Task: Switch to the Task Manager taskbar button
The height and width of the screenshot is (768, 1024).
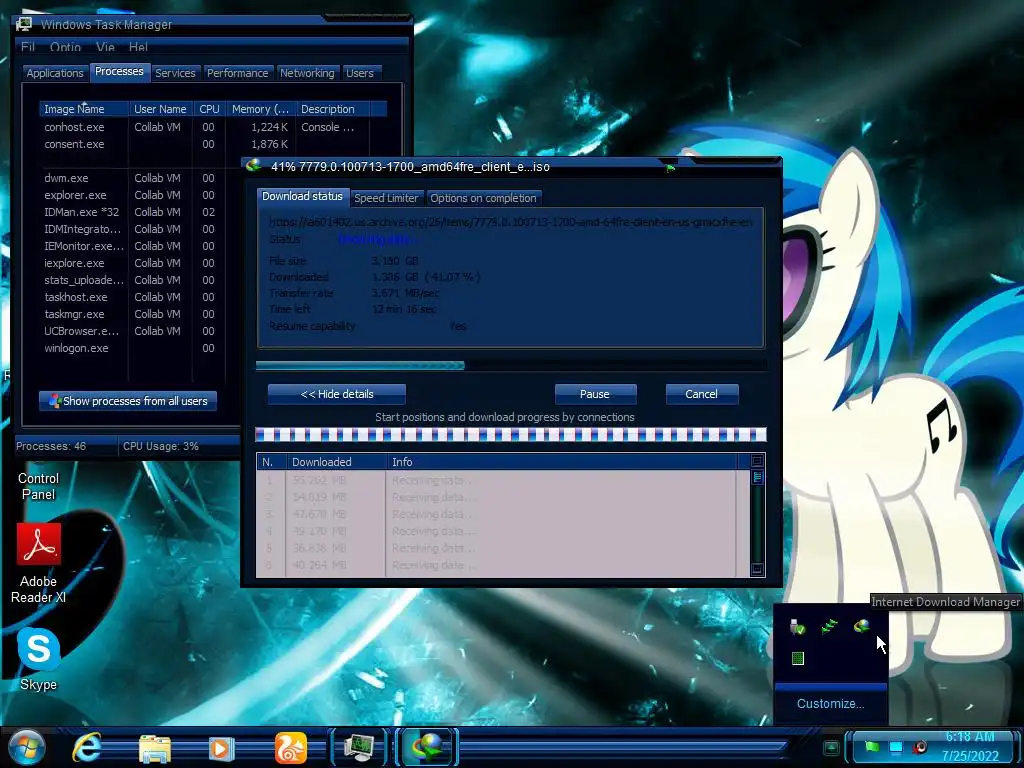Action: pos(359,748)
